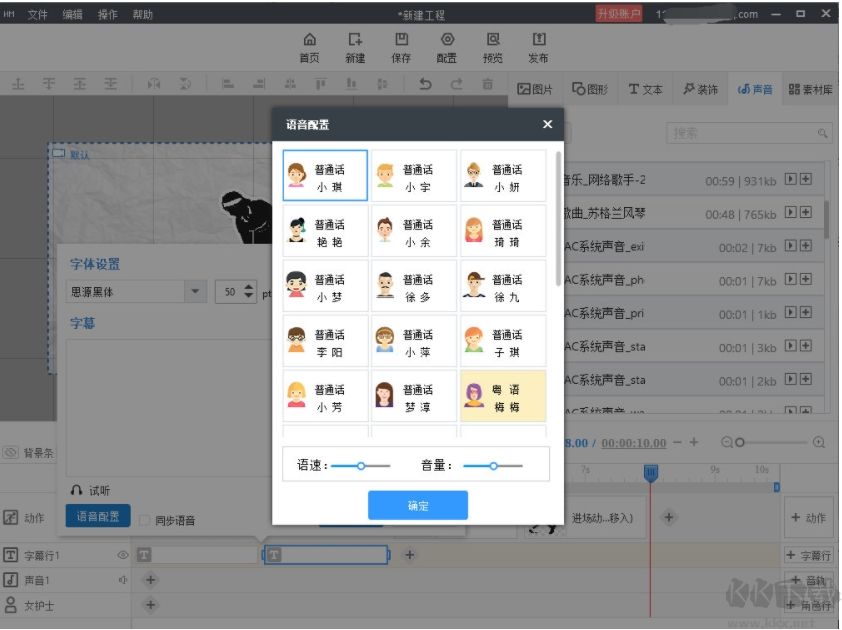Image resolution: width=842 pixels, height=630 pixels.
Task: Adjust the 语速 speech speed slider
Action: pos(362,464)
